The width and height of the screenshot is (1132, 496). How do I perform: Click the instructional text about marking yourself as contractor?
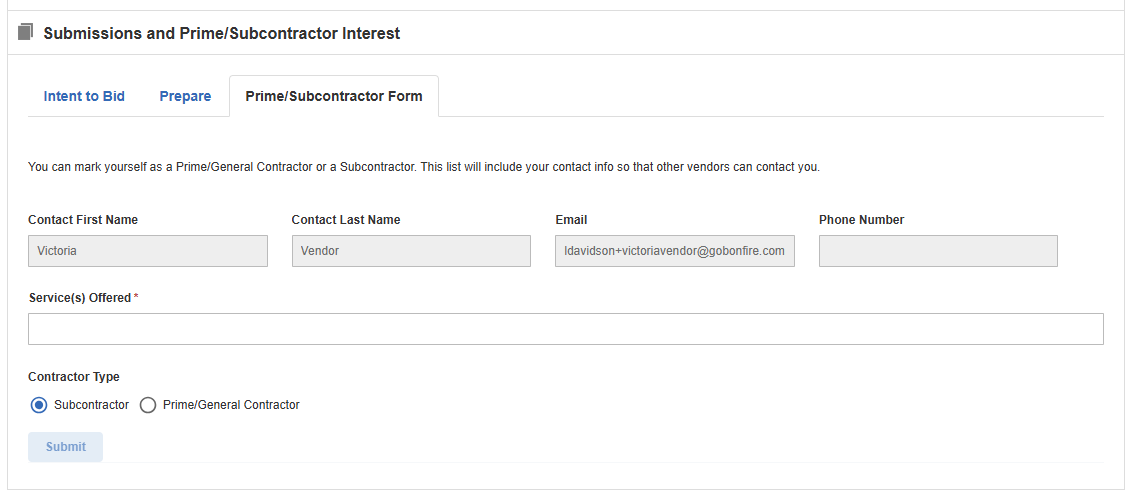424,167
